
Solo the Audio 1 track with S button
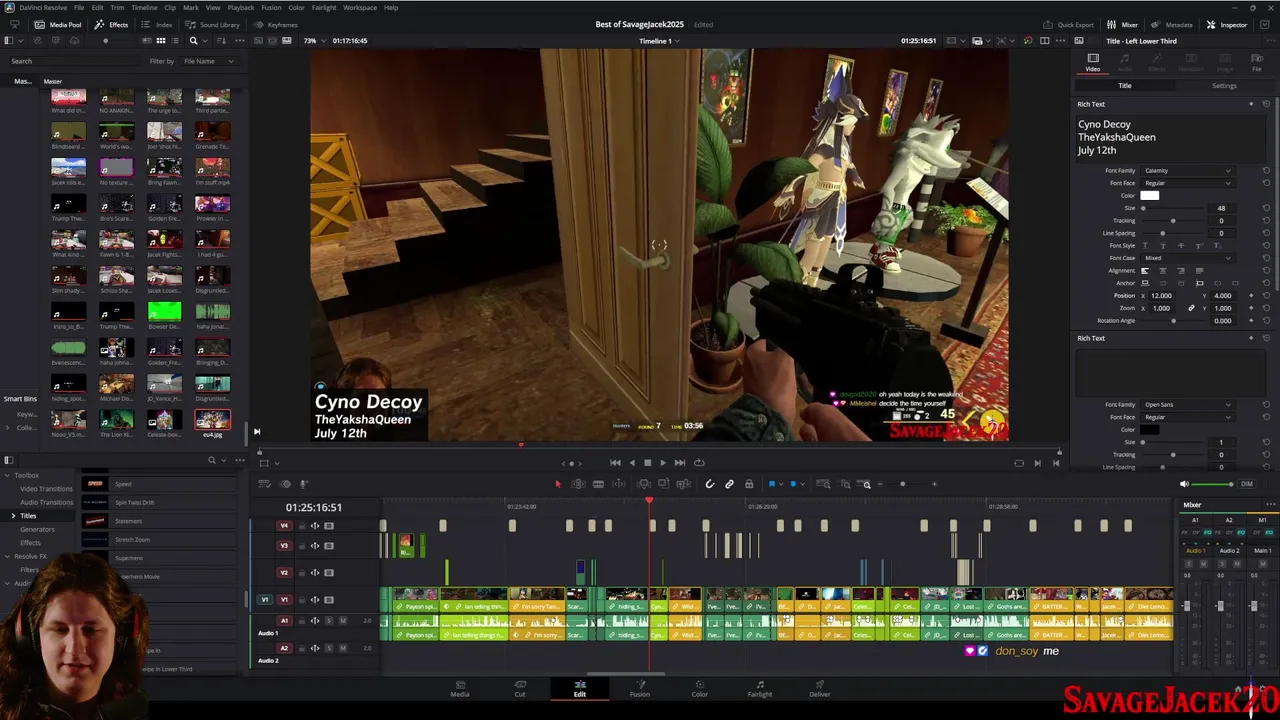click(331, 621)
